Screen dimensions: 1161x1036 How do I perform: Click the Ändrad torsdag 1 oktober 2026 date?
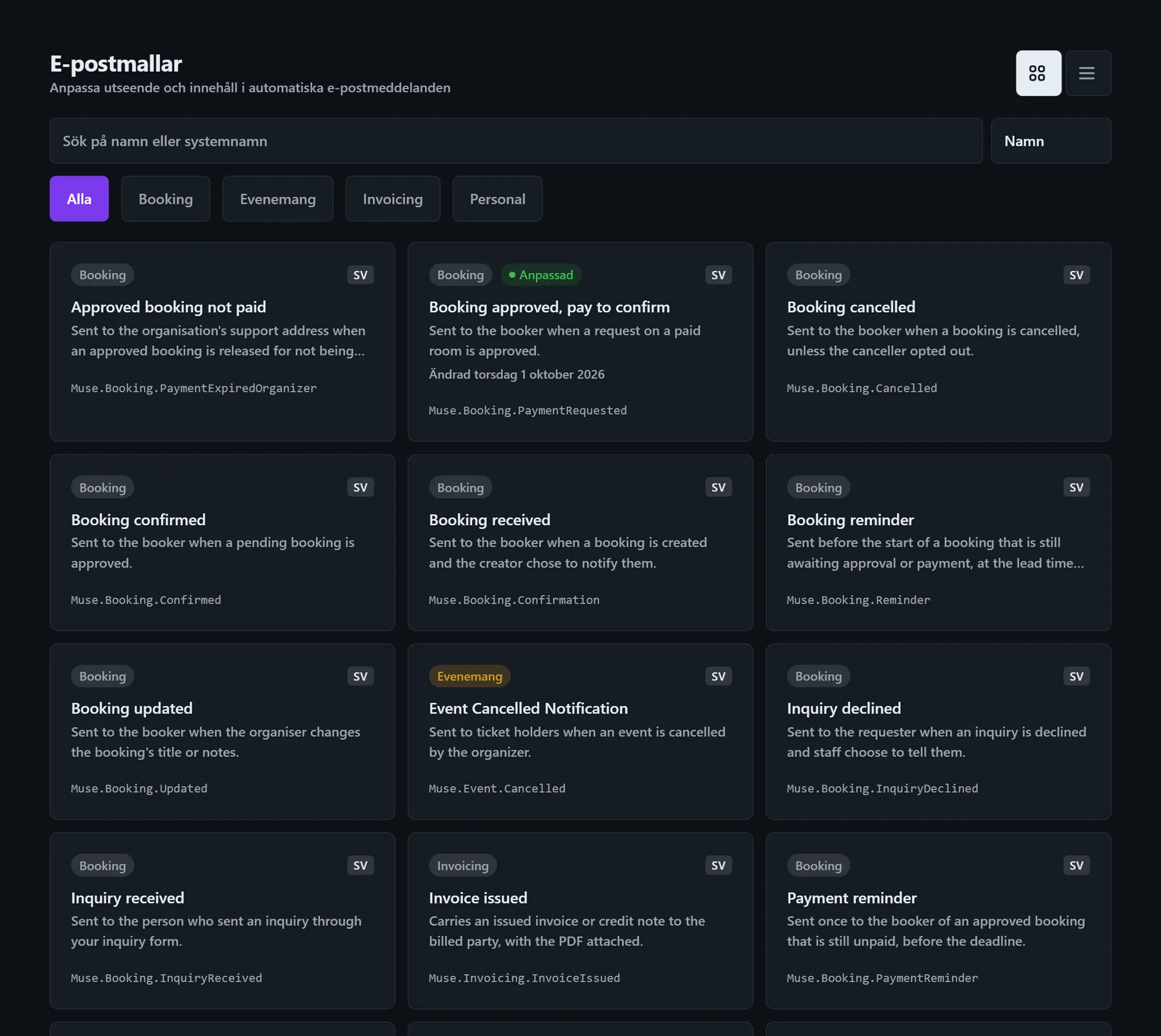click(517, 375)
